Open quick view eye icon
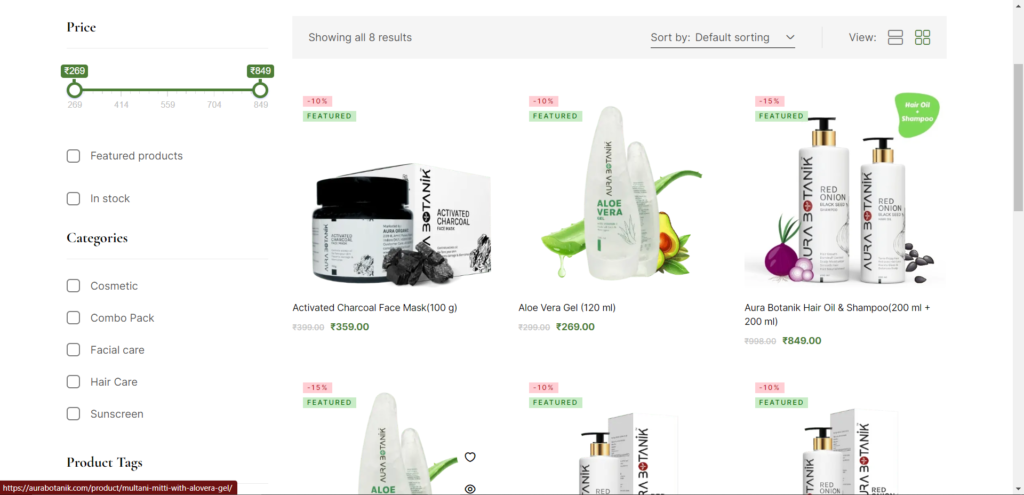 click(x=470, y=488)
